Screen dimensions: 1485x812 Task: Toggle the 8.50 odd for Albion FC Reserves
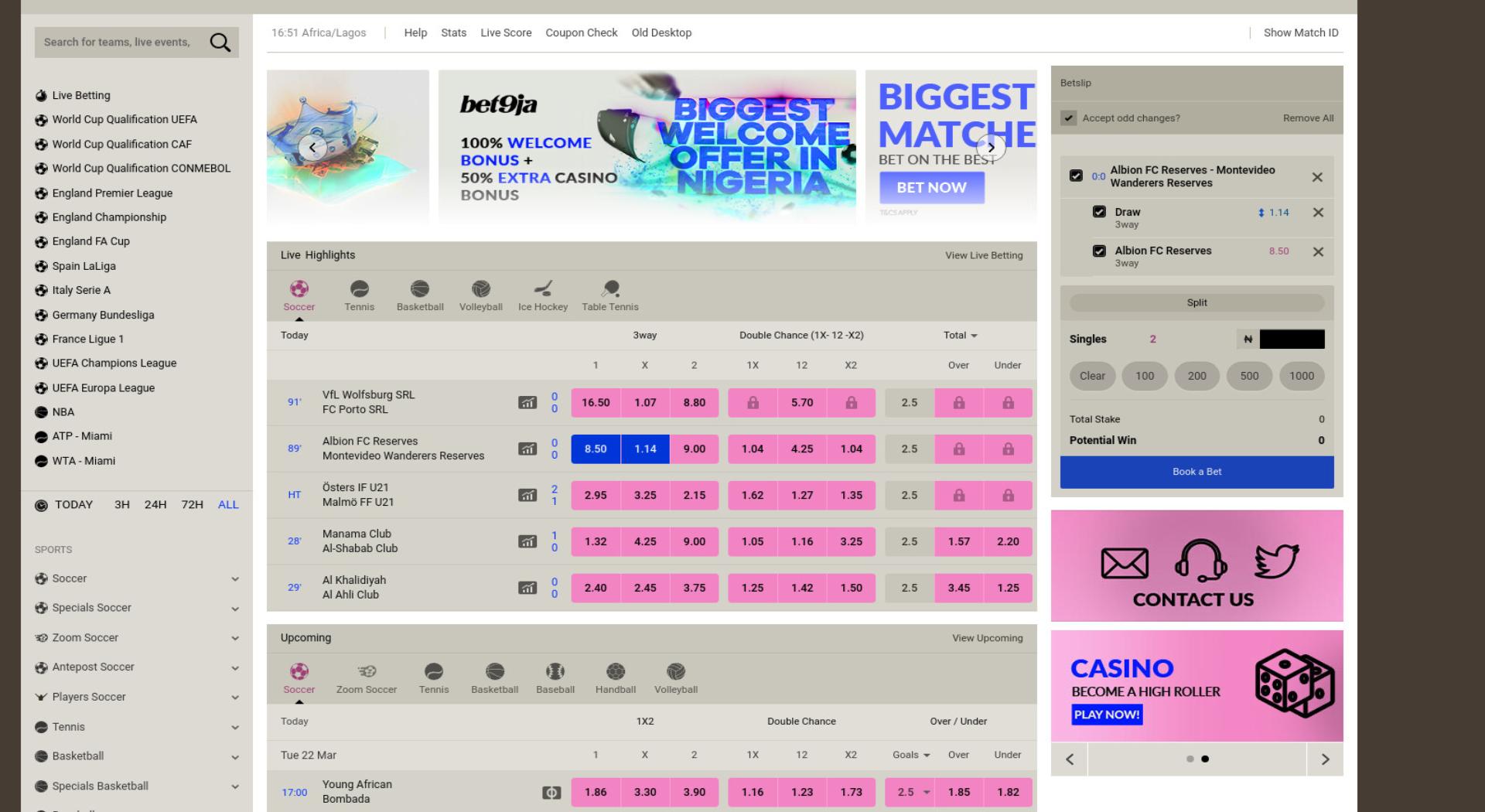click(x=596, y=449)
